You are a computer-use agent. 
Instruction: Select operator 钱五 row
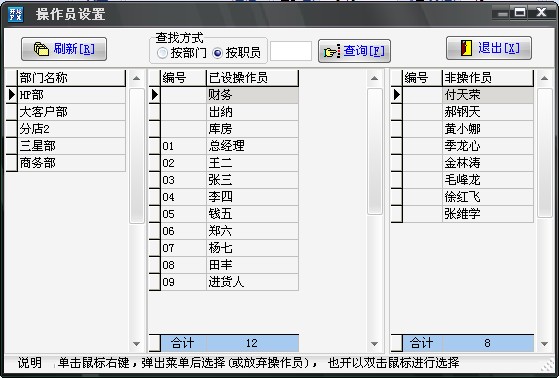pos(230,214)
